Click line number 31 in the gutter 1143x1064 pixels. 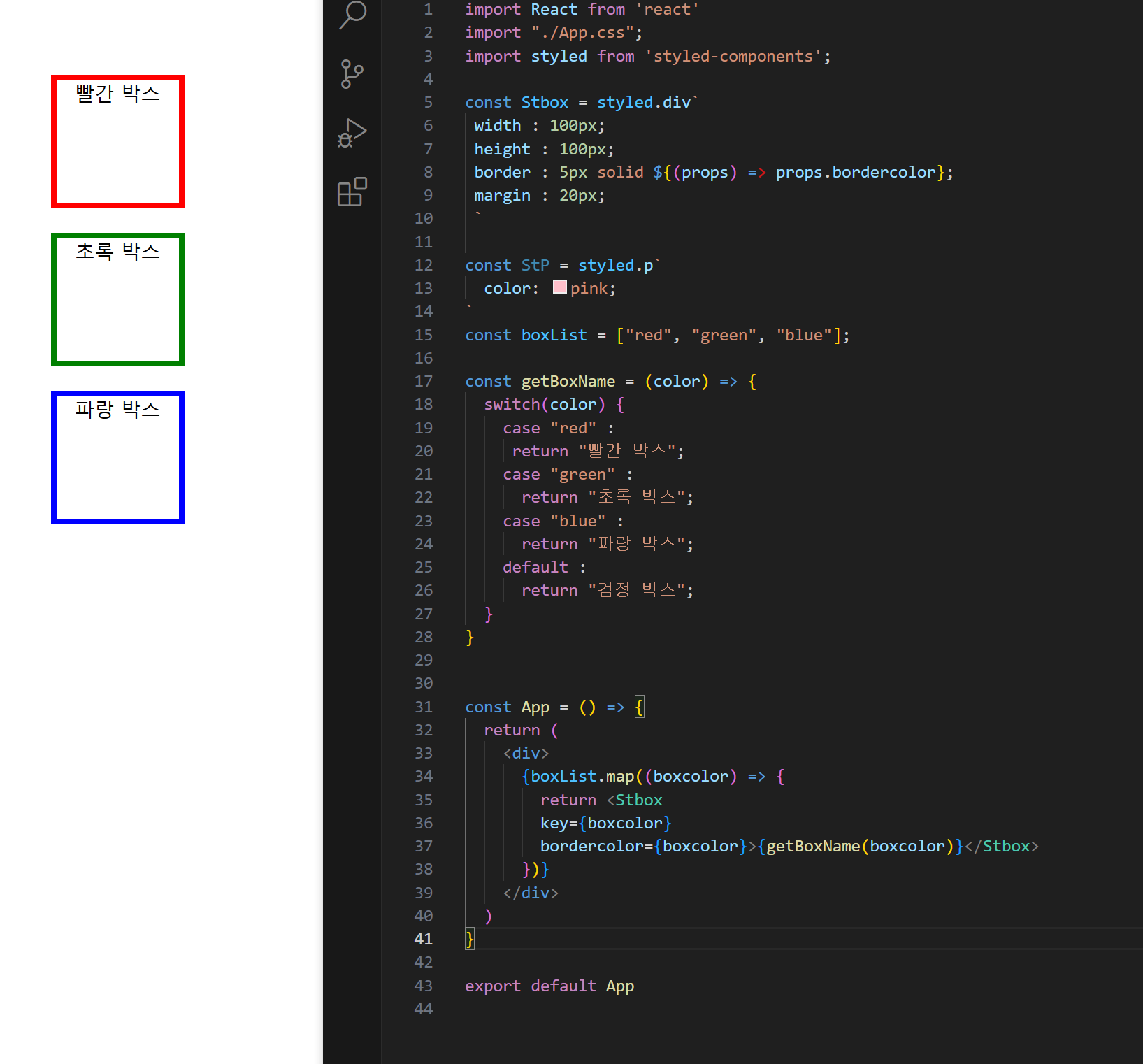pos(424,707)
